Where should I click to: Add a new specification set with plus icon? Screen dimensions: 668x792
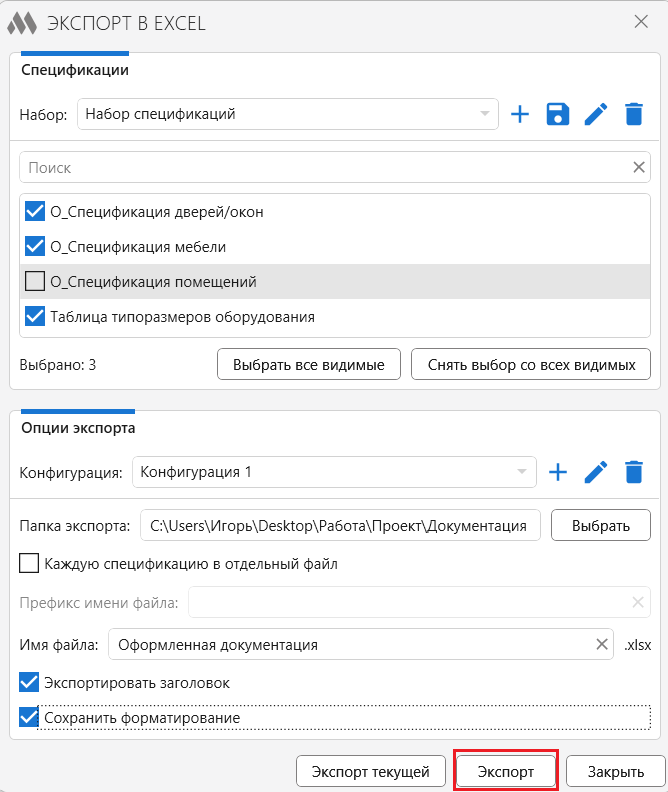tap(520, 114)
